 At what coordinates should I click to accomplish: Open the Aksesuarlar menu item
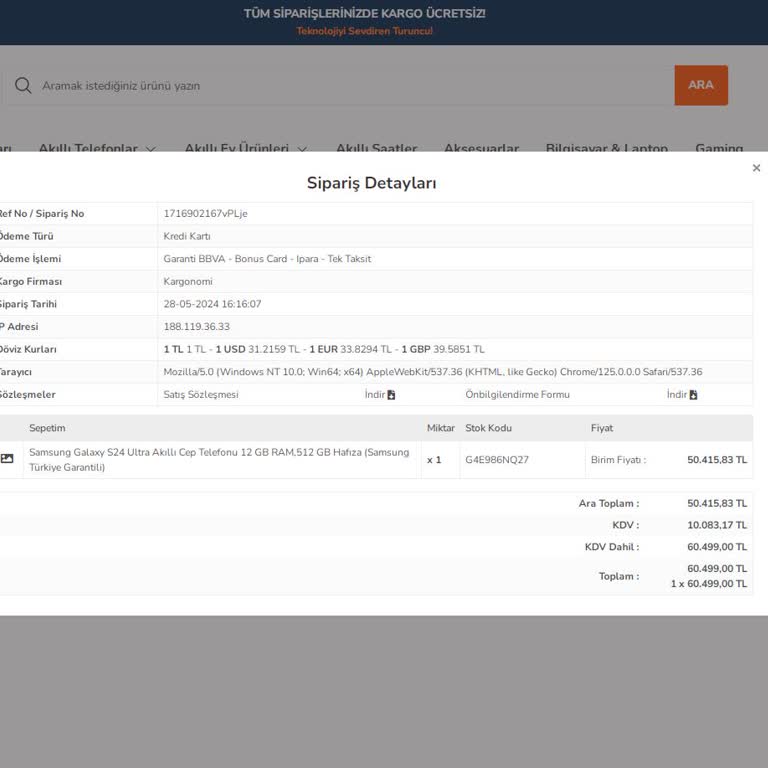click(481, 149)
